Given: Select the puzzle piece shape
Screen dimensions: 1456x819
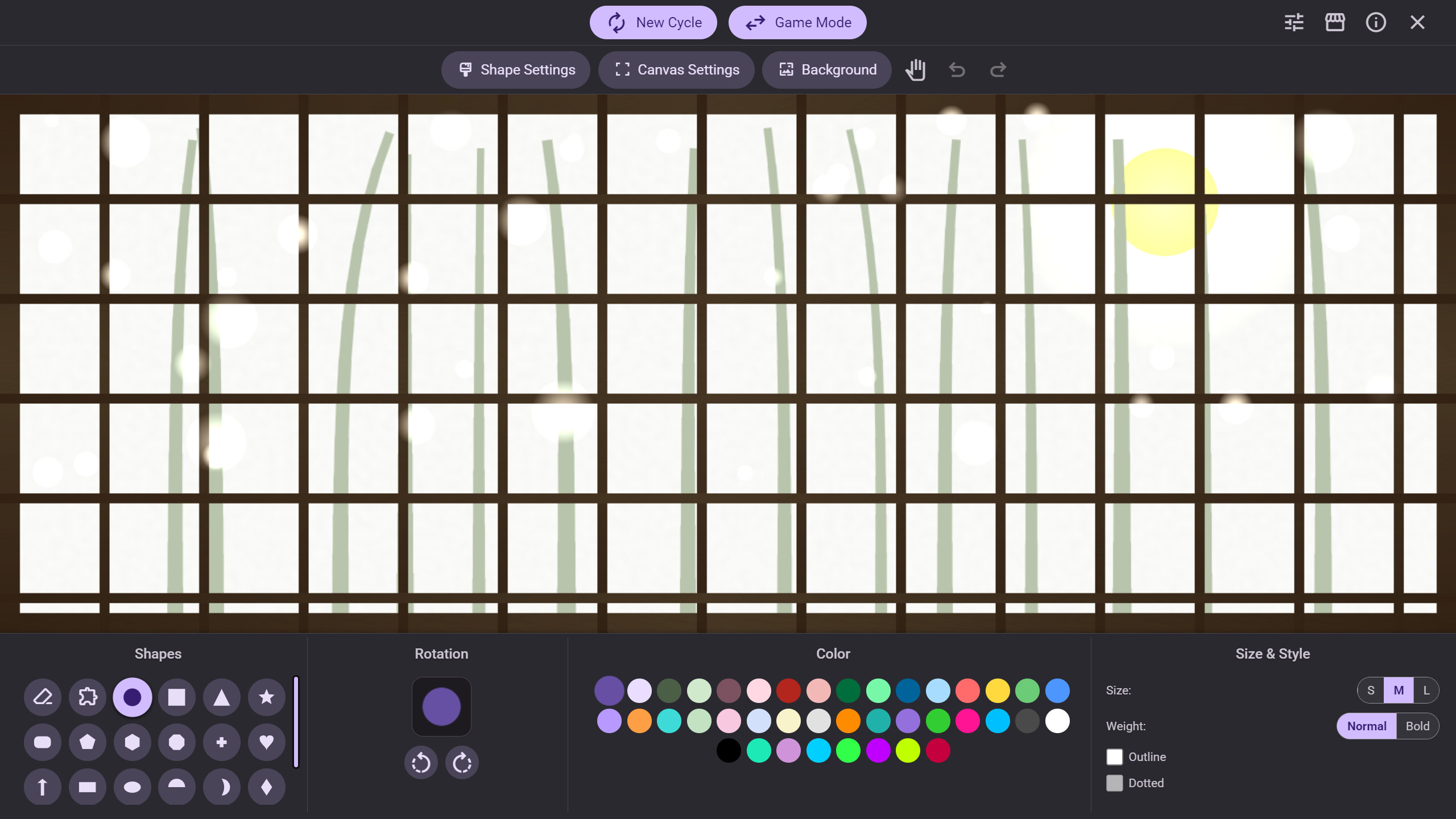Looking at the screenshot, I should [x=87, y=697].
